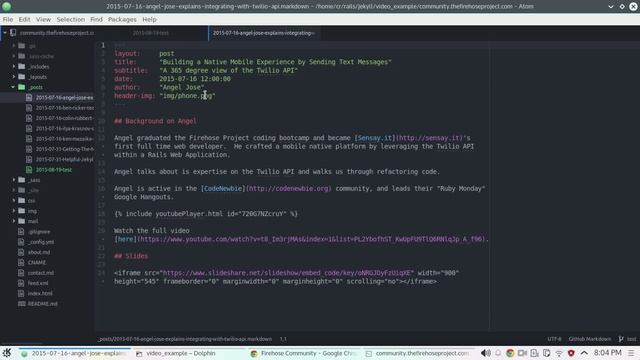Open index.html in tree view

pos(40,293)
